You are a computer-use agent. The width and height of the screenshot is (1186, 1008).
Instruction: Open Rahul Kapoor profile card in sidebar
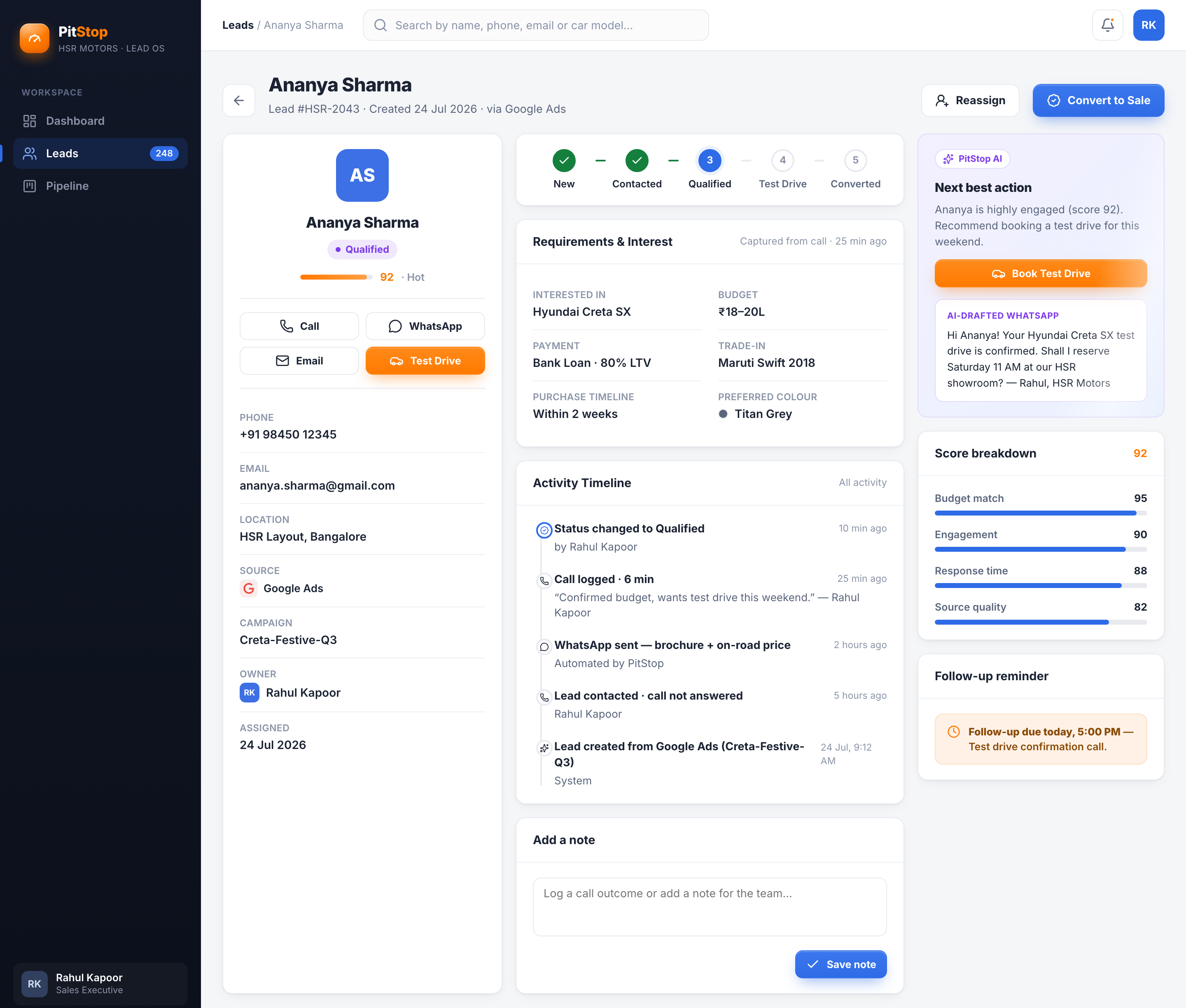[100, 983]
